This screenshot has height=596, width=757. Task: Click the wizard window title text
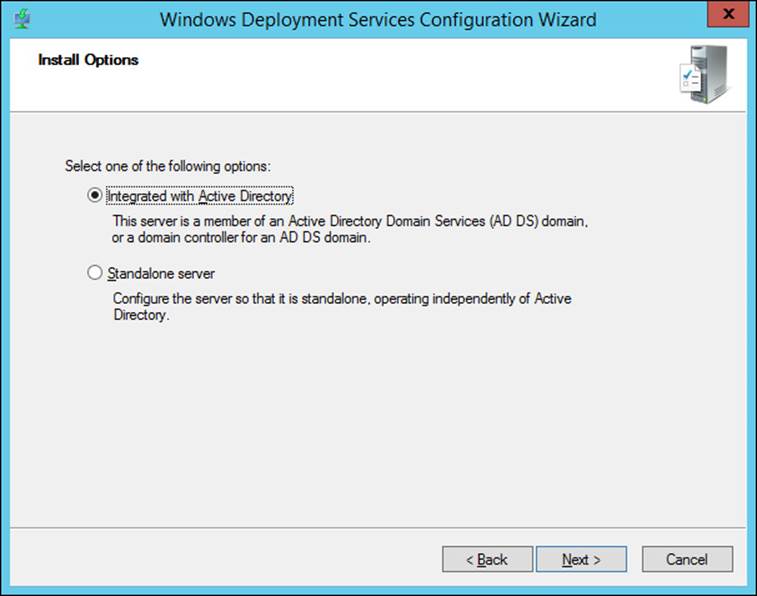click(x=378, y=20)
